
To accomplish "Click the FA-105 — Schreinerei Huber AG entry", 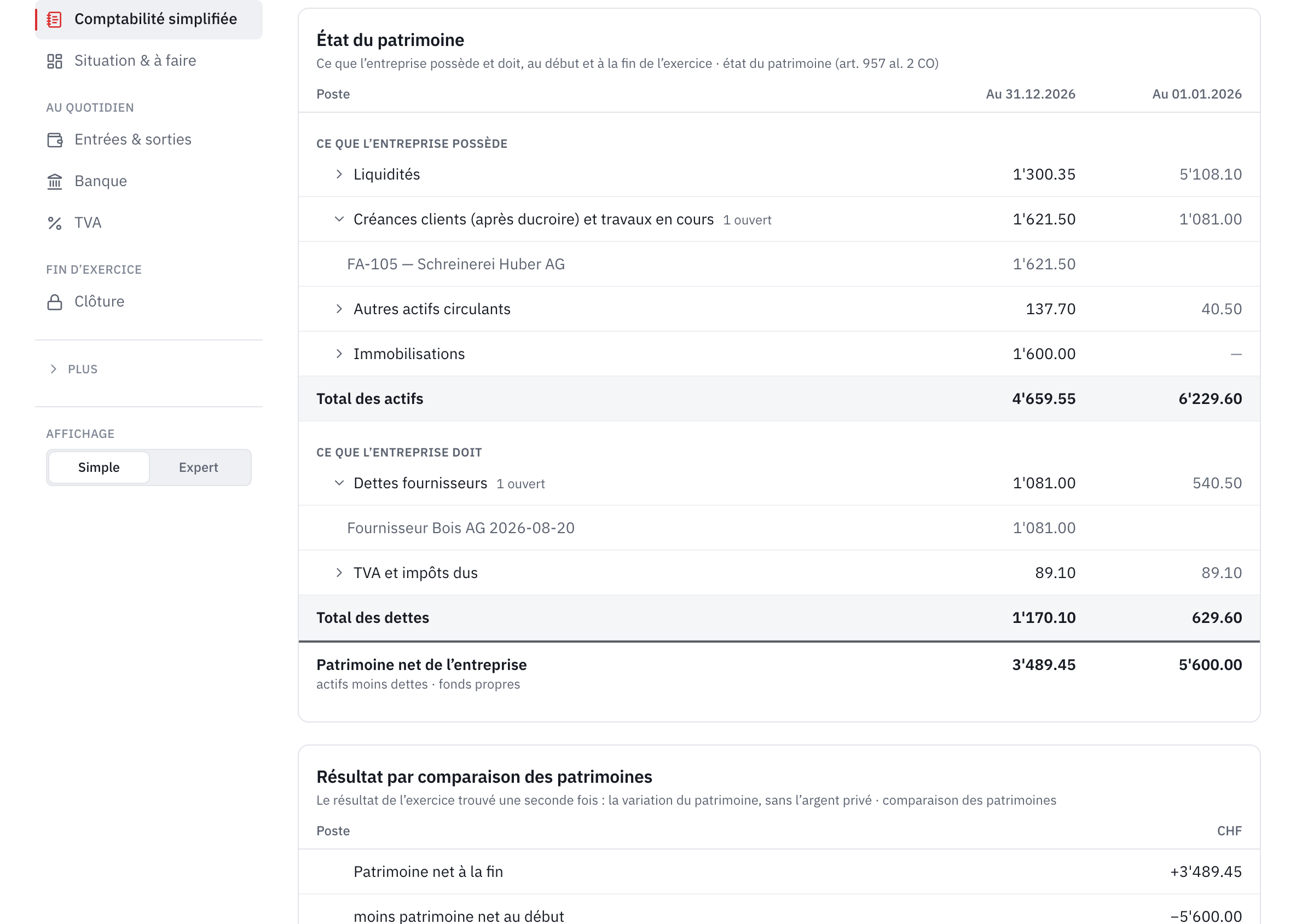I will pyautogui.click(x=779, y=264).
